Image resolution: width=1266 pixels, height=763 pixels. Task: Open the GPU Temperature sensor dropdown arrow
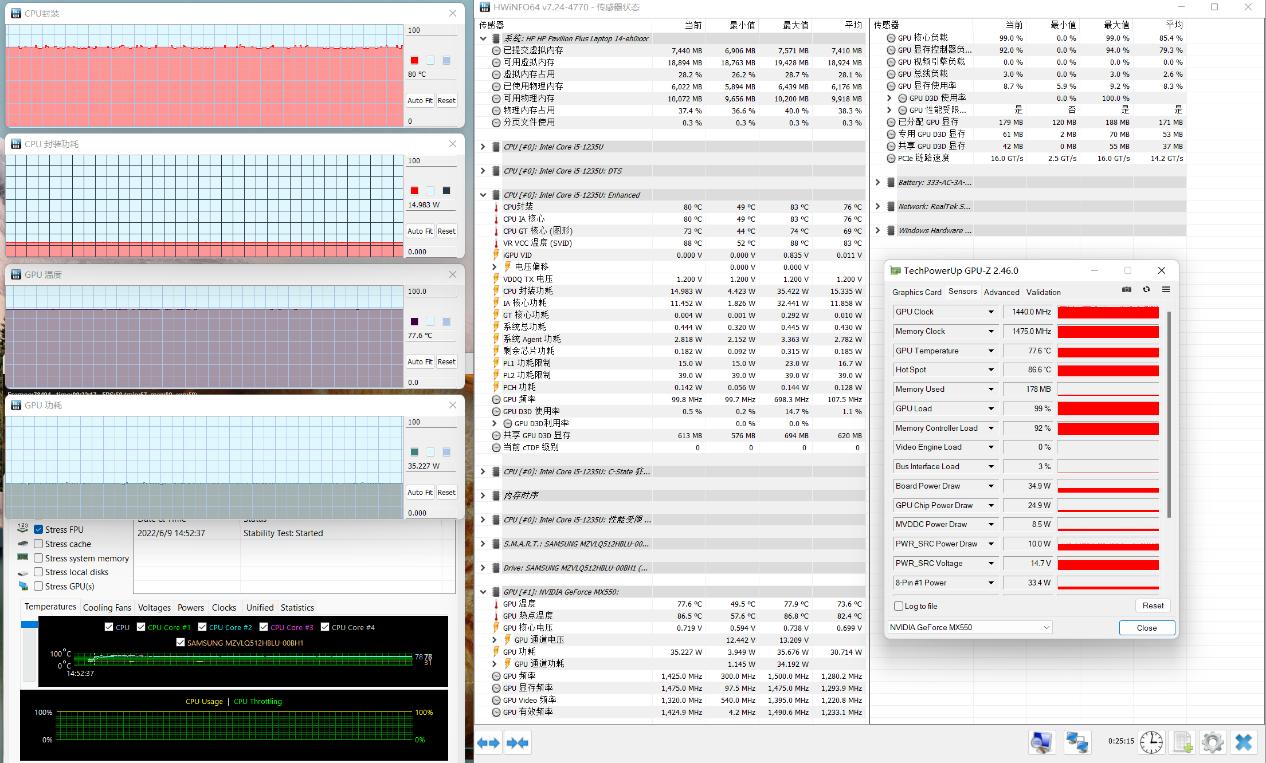coord(991,351)
